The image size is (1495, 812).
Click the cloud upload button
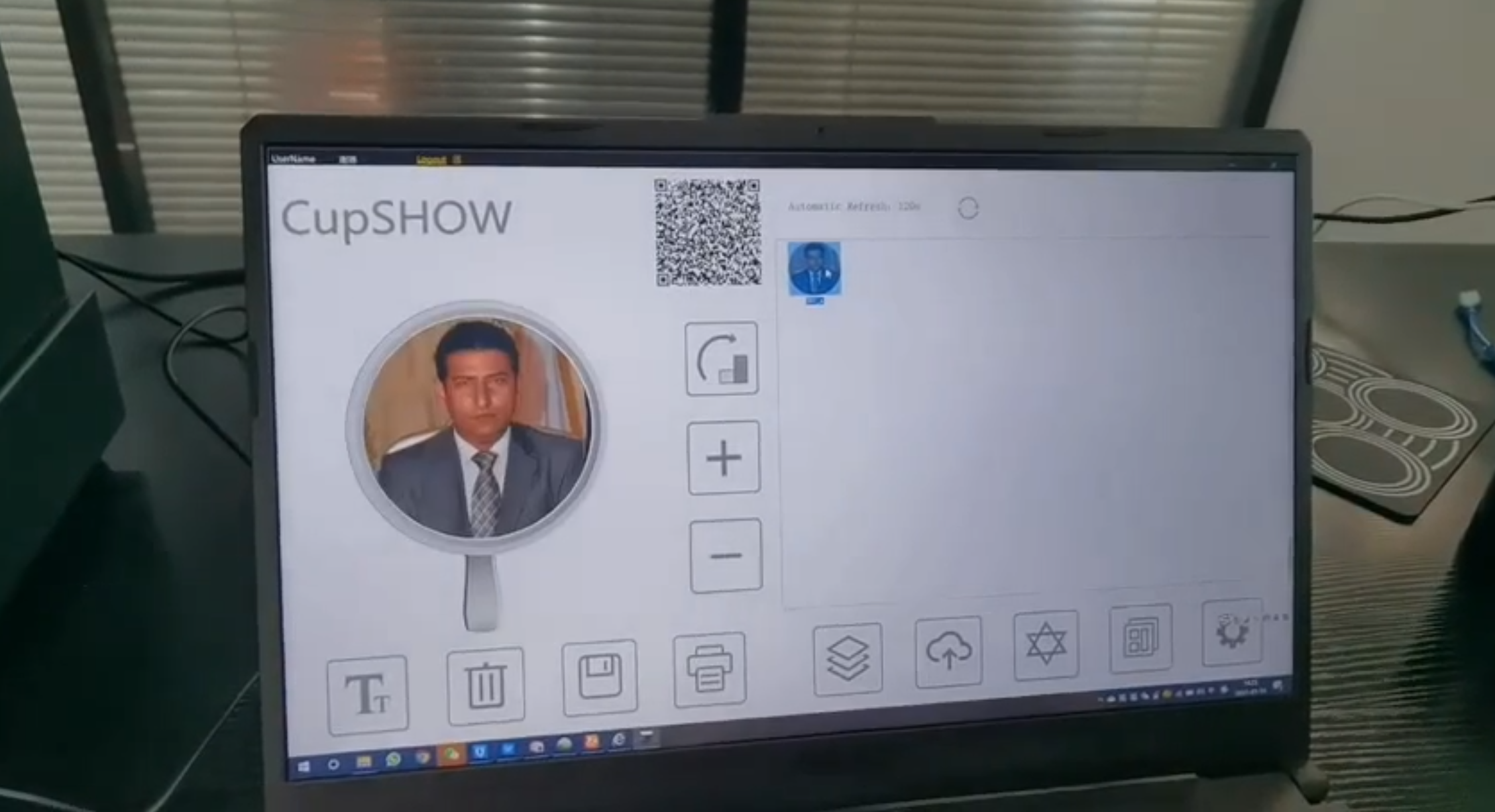click(x=948, y=652)
